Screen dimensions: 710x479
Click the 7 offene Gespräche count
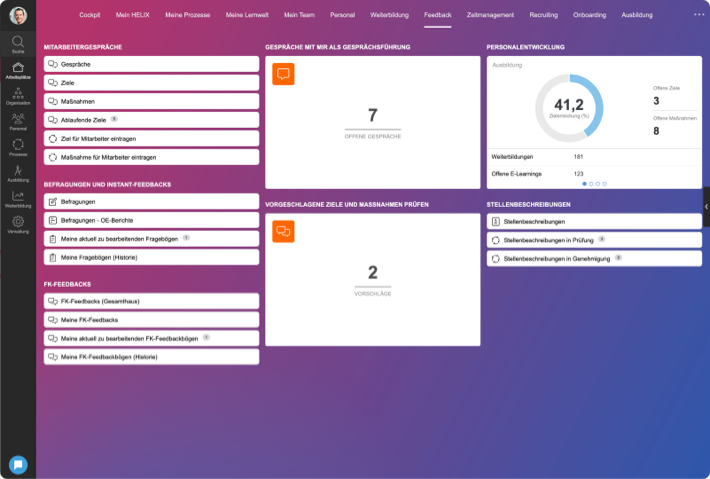[x=373, y=115]
